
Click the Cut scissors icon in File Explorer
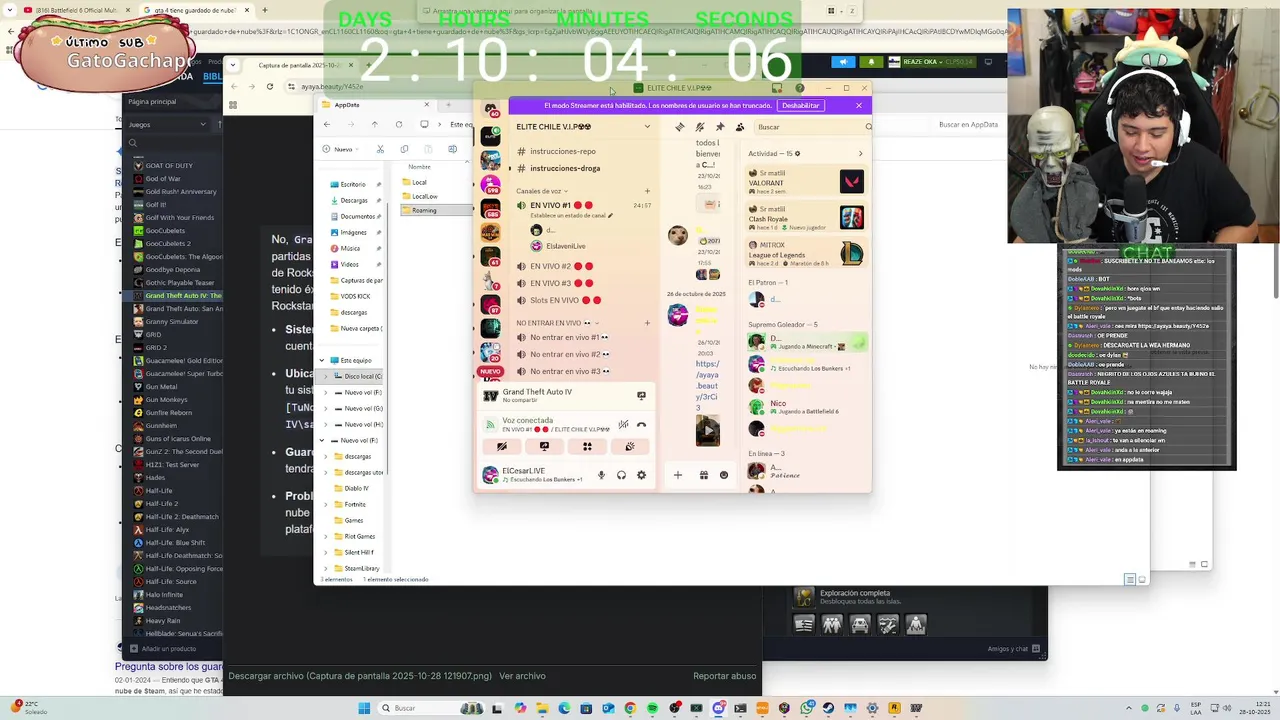click(380, 149)
